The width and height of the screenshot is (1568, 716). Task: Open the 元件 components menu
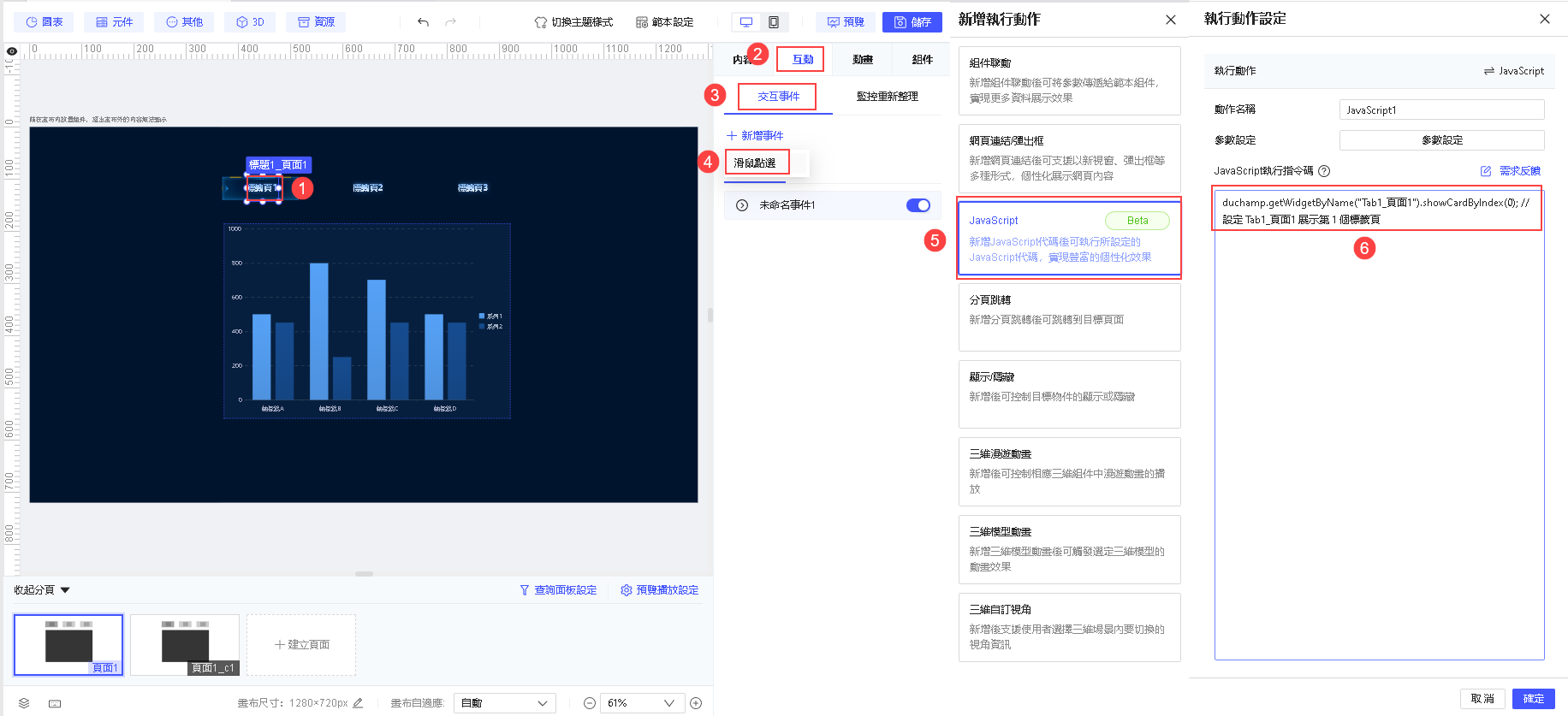115,22
